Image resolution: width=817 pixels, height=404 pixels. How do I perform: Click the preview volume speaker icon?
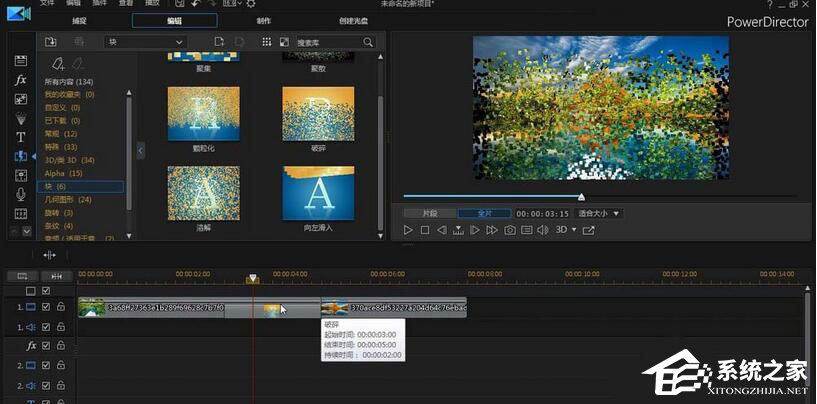click(541, 230)
